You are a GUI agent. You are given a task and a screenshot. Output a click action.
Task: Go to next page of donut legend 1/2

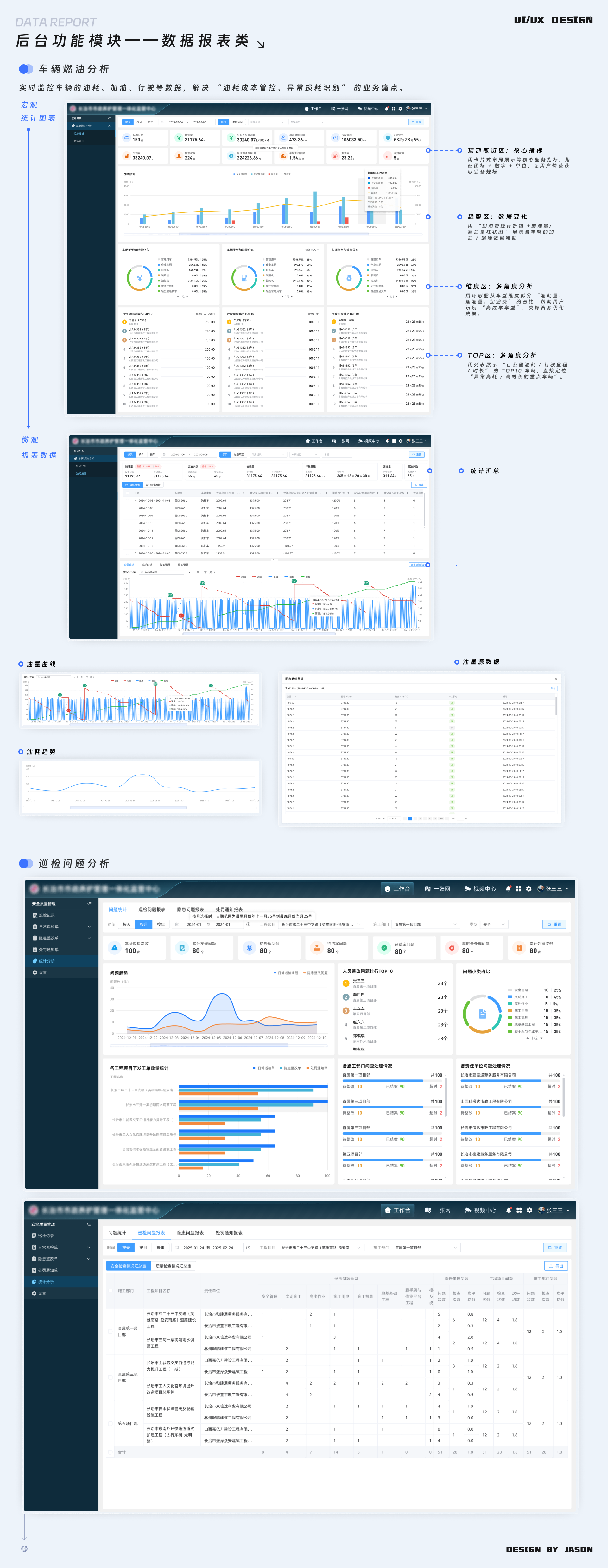point(541,1039)
